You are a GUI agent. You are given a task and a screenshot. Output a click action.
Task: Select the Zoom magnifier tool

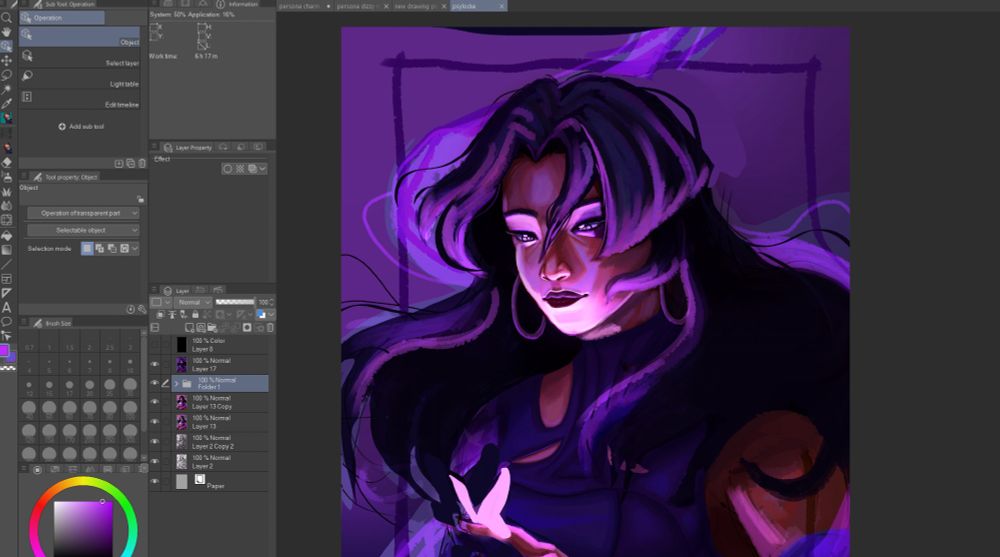[x=6, y=18]
